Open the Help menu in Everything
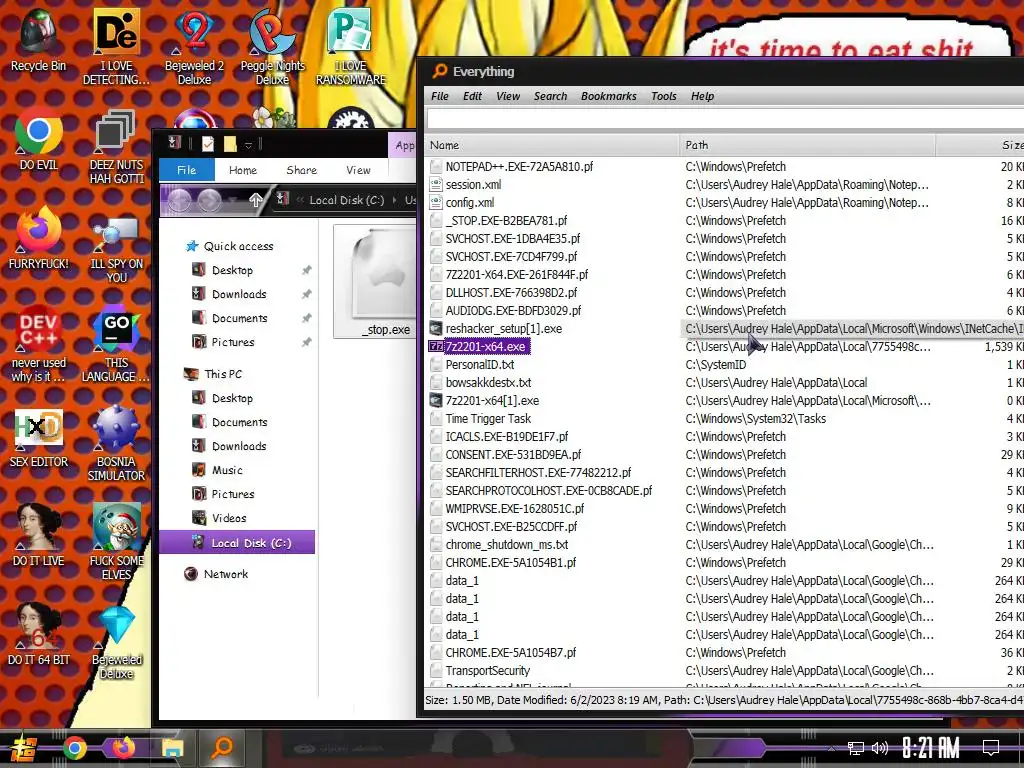This screenshot has width=1024, height=768. tap(703, 96)
